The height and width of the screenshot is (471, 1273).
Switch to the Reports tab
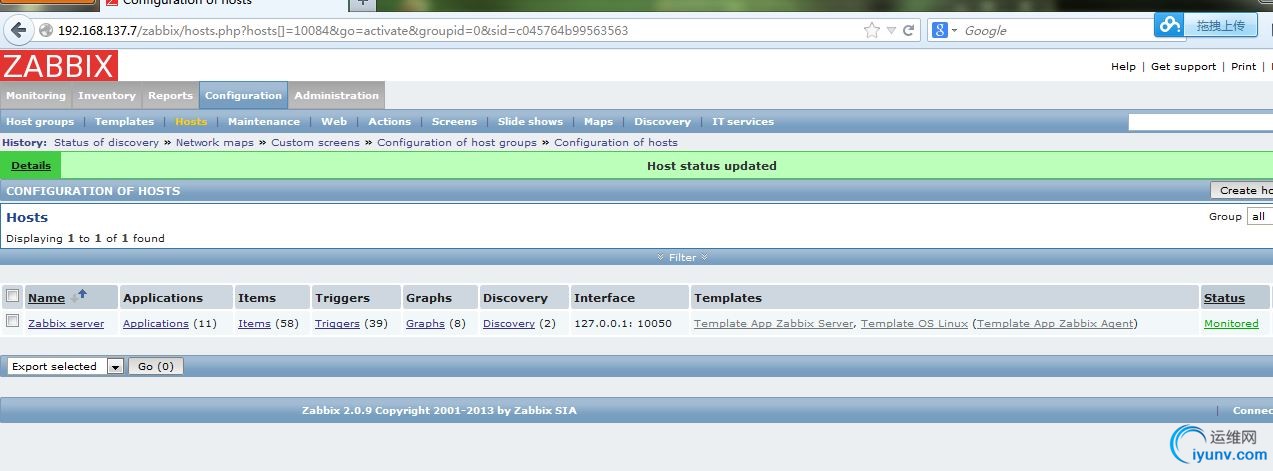[x=170, y=96]
